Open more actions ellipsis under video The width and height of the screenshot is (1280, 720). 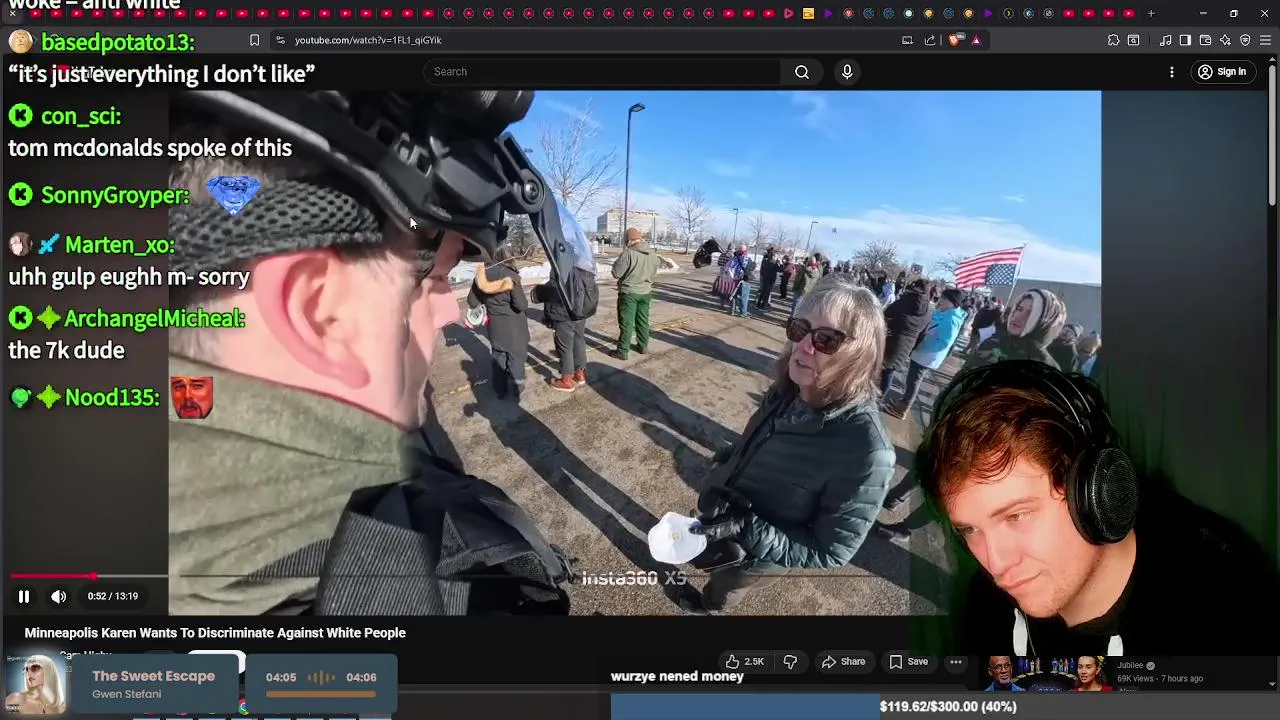(956, 661)
